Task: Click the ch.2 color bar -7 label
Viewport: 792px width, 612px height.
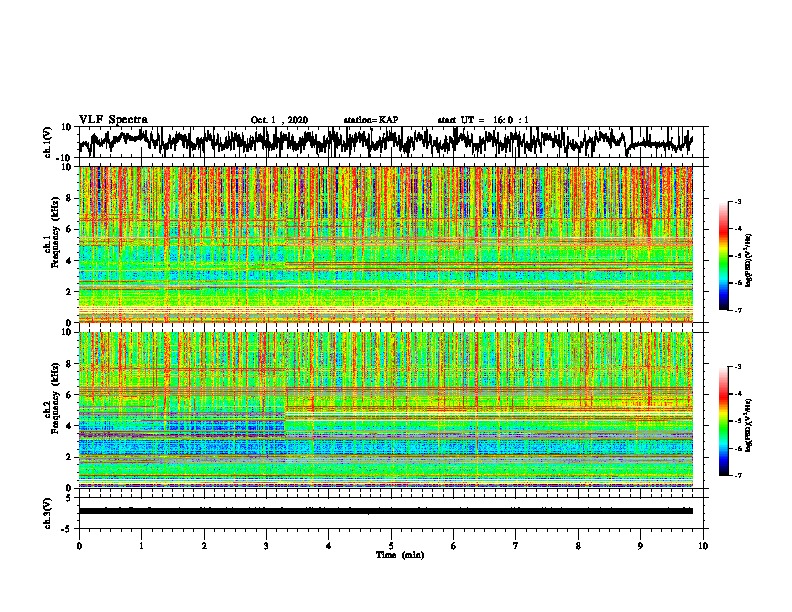Action: (x=738, y=476)
